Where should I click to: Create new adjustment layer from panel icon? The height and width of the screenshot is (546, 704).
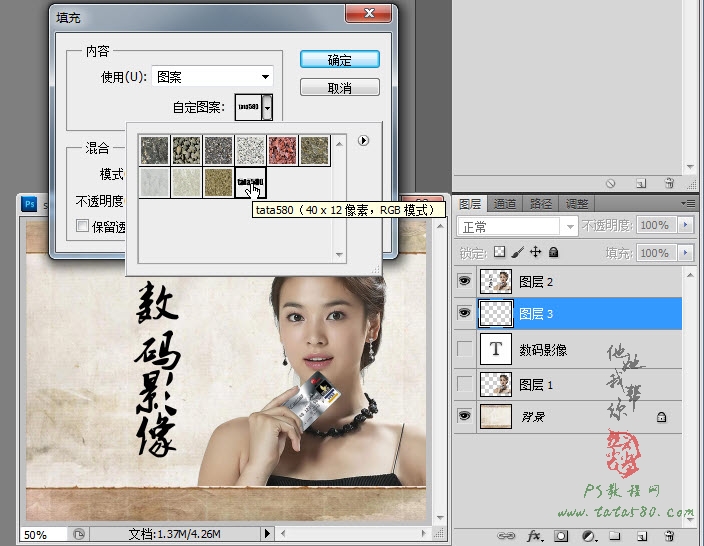click(x=589, y=536)
